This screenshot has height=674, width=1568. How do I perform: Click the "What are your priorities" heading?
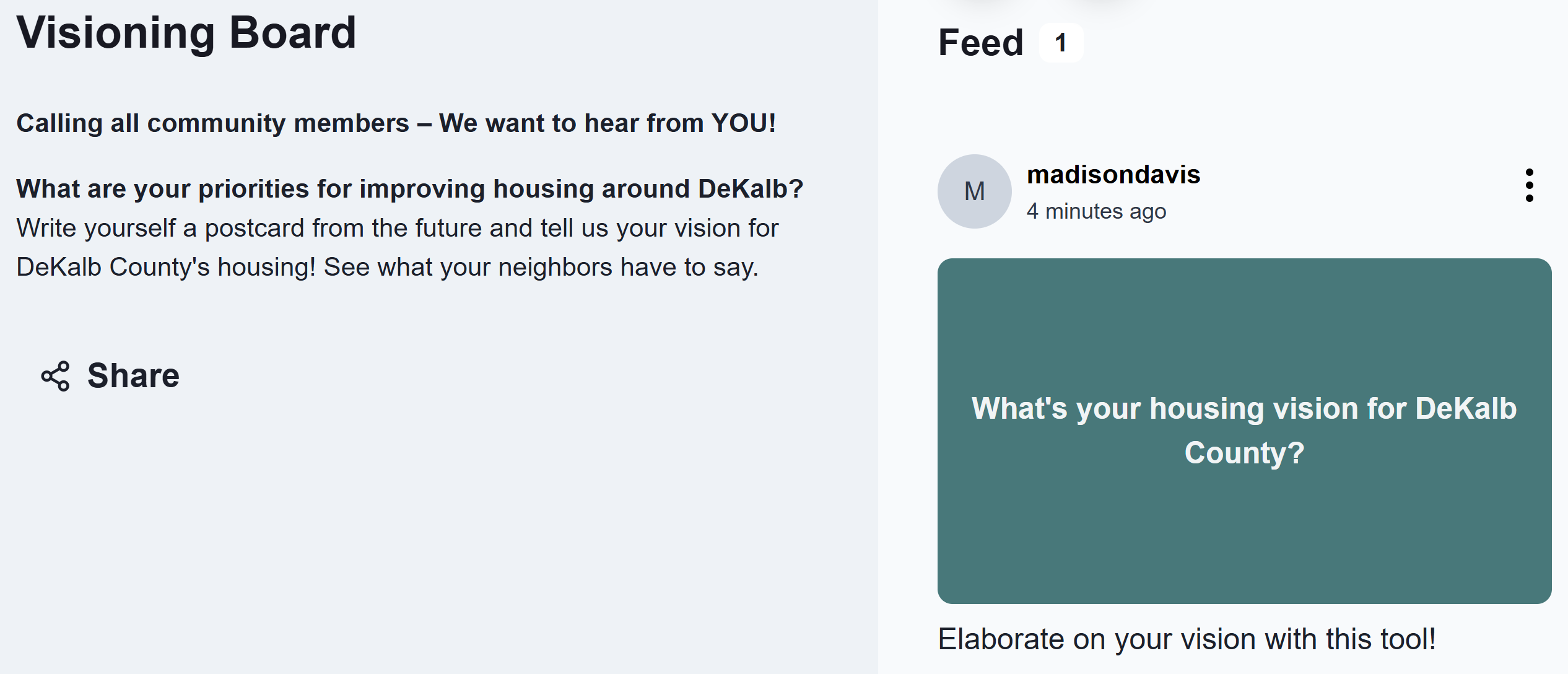[x=409, y=188]
